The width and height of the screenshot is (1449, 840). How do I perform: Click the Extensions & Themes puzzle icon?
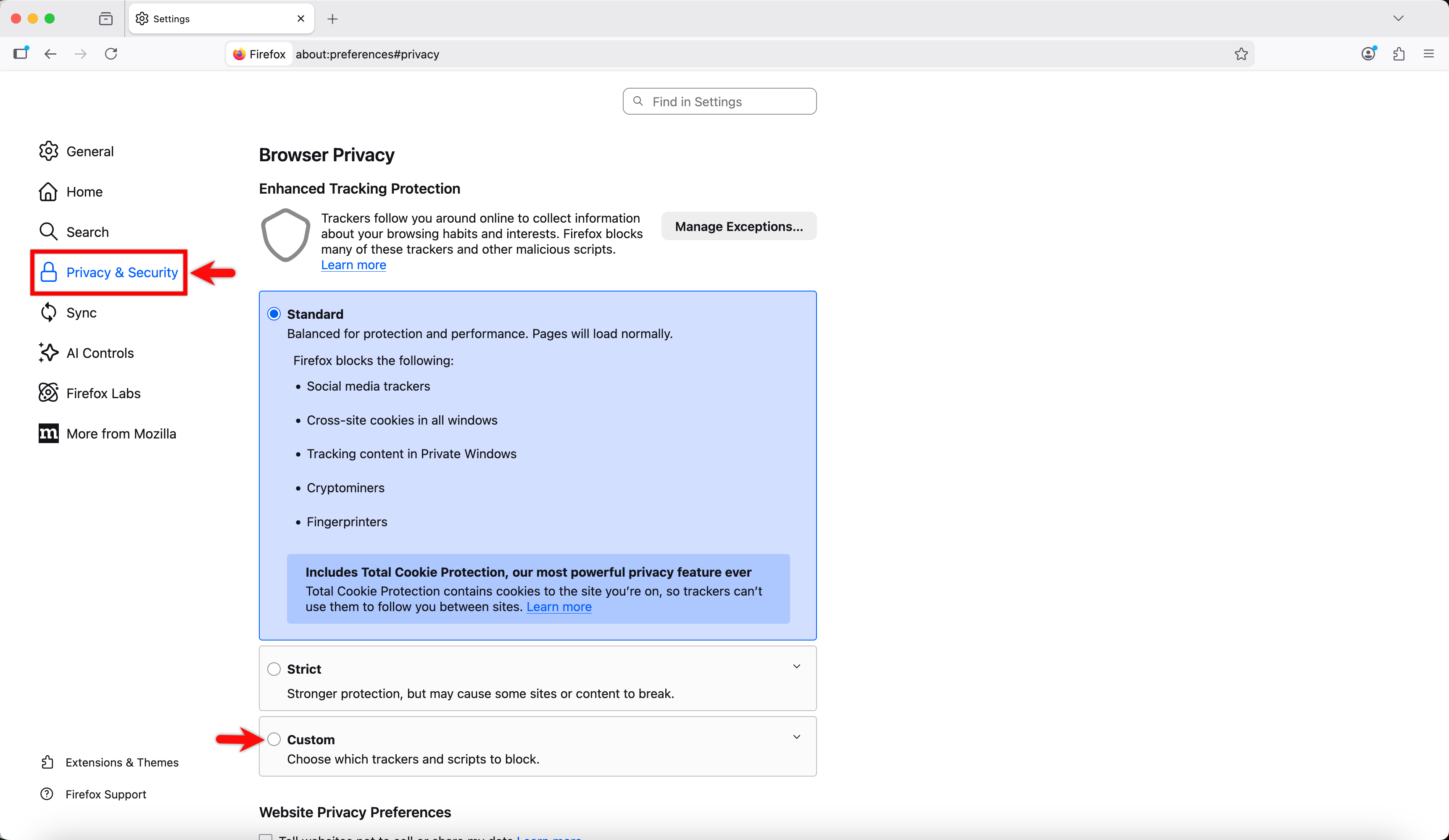pyautogui.click(x=47, y=762)
